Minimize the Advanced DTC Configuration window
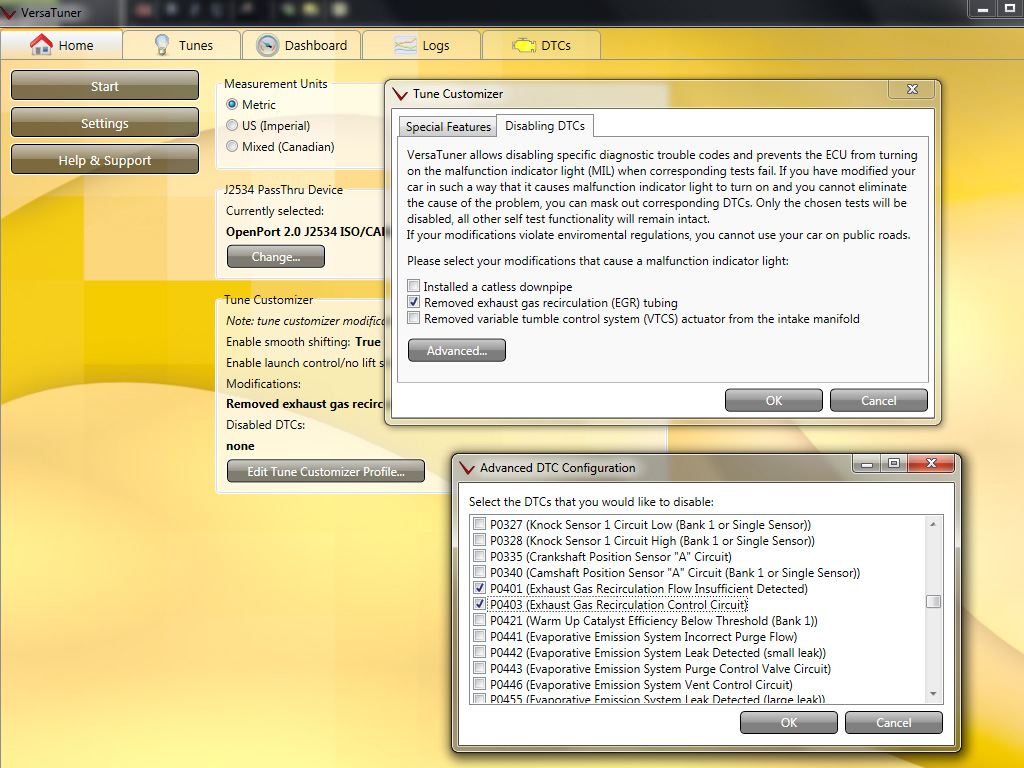Screen dimensions: 1024x768 click(867, 464)
